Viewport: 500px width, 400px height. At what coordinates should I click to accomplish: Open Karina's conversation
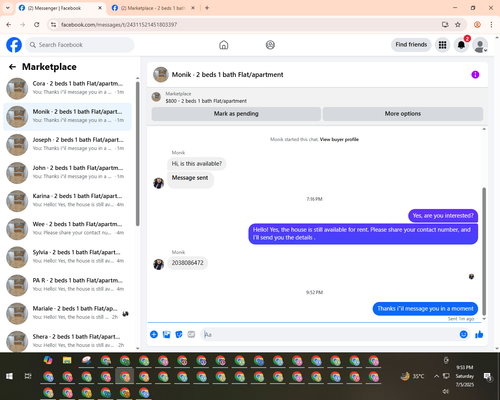click(x=67, y=201)
